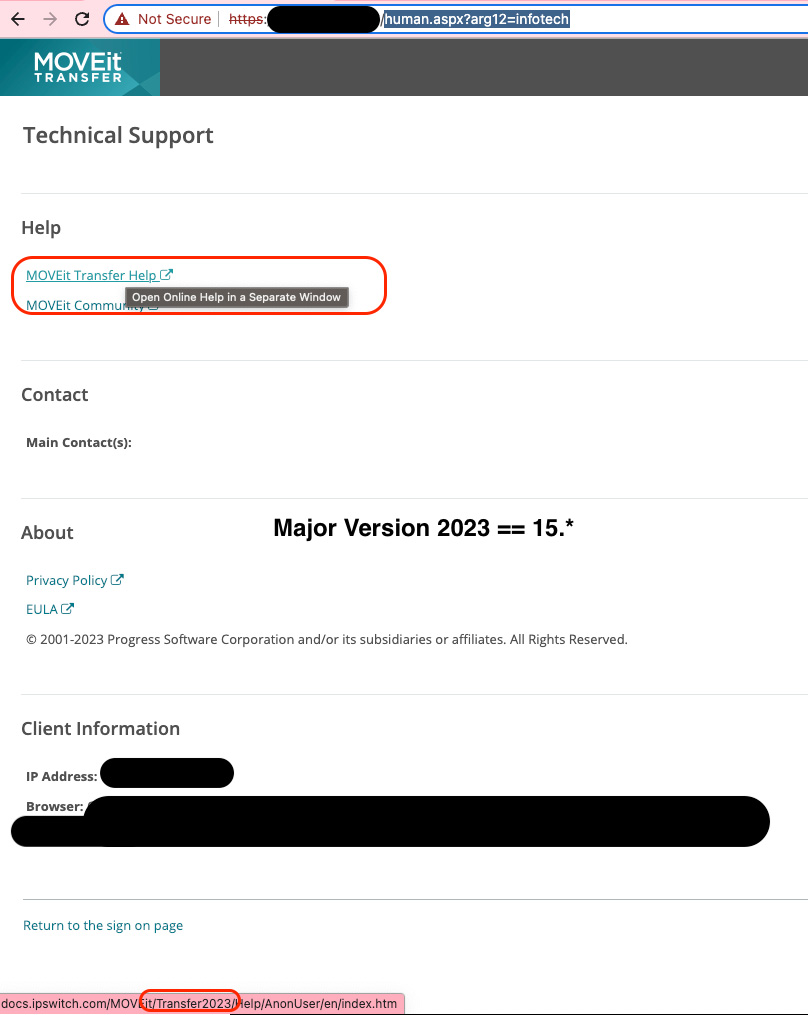Click the Not Secure label

click(173, 18)
